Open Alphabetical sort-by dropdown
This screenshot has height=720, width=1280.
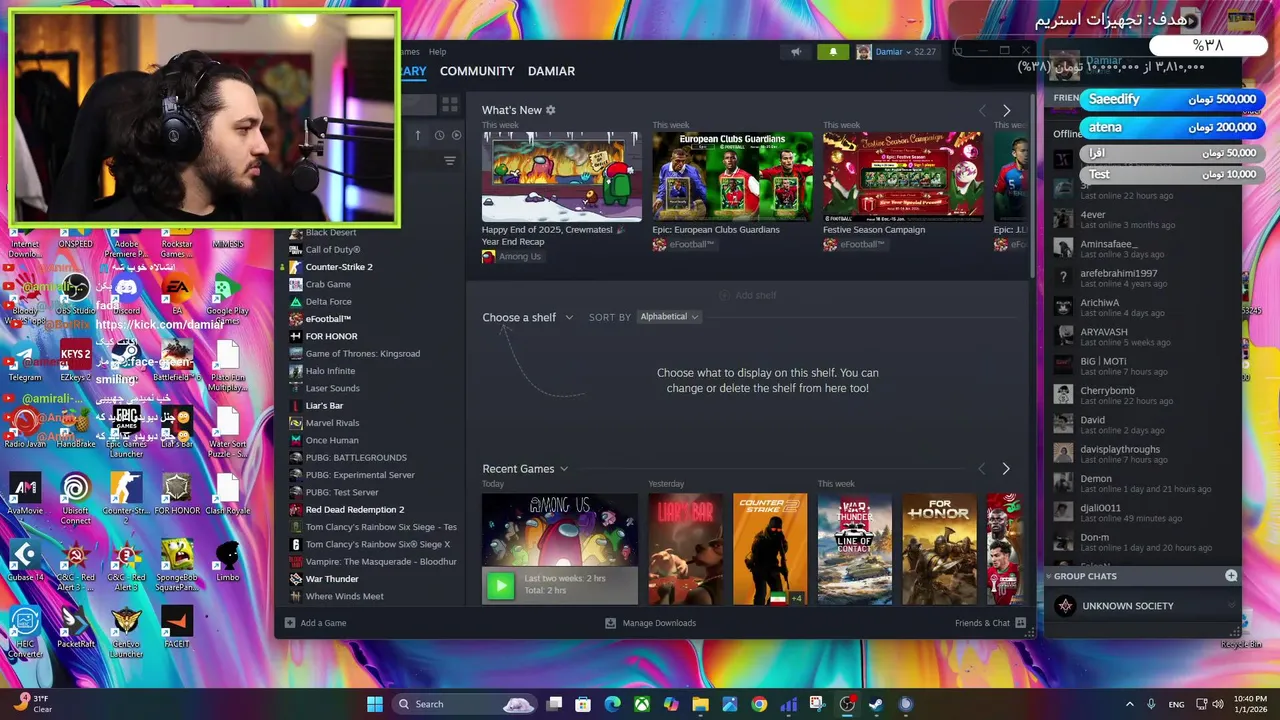[x=669, y=317]
